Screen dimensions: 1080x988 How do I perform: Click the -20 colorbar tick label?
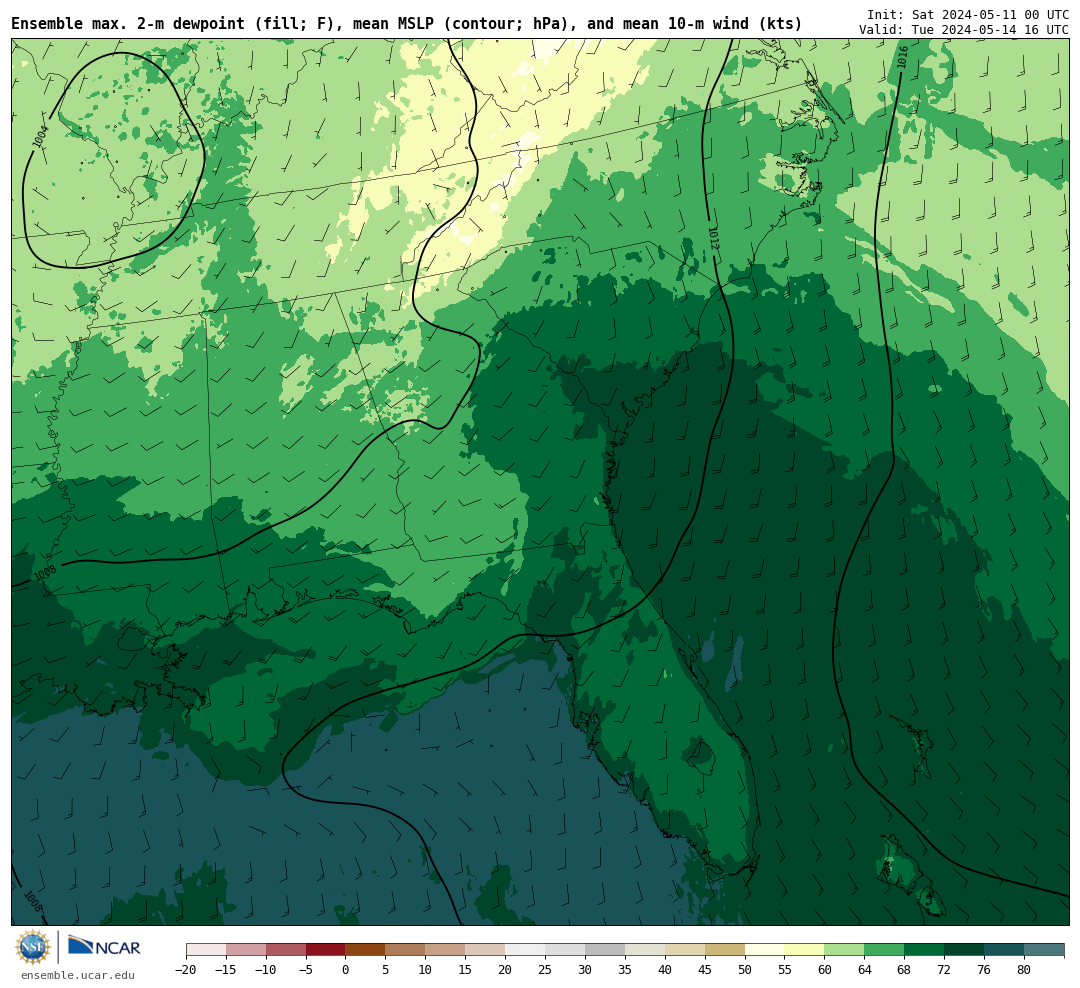coord(186,970)
